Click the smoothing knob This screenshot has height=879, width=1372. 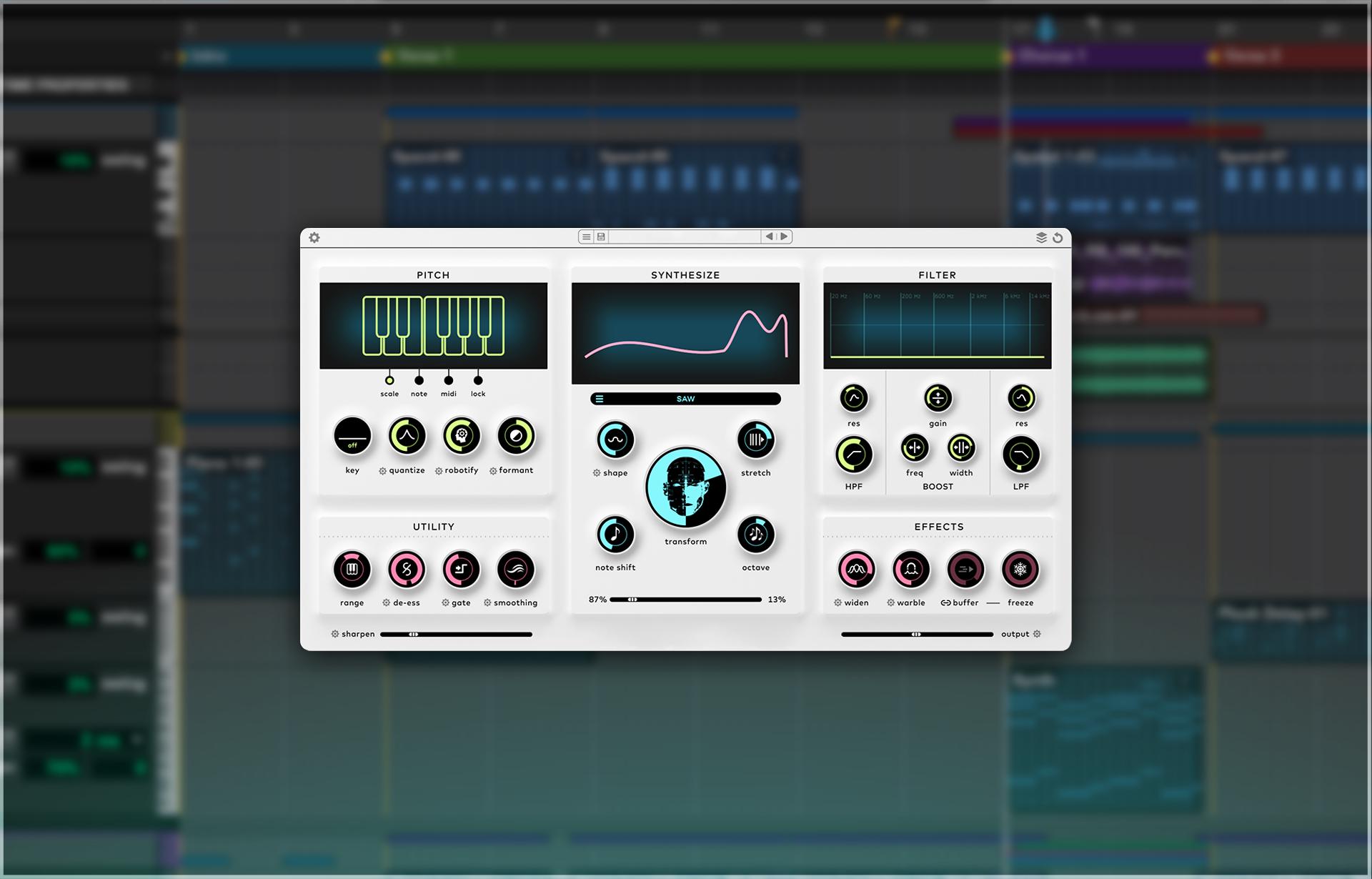tap(516, 570)
